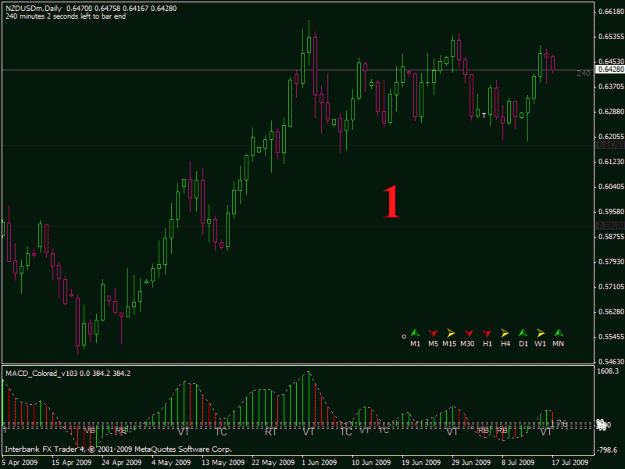
Task: Click the small circle left of M1 arrow
Action: coord(403,337)
